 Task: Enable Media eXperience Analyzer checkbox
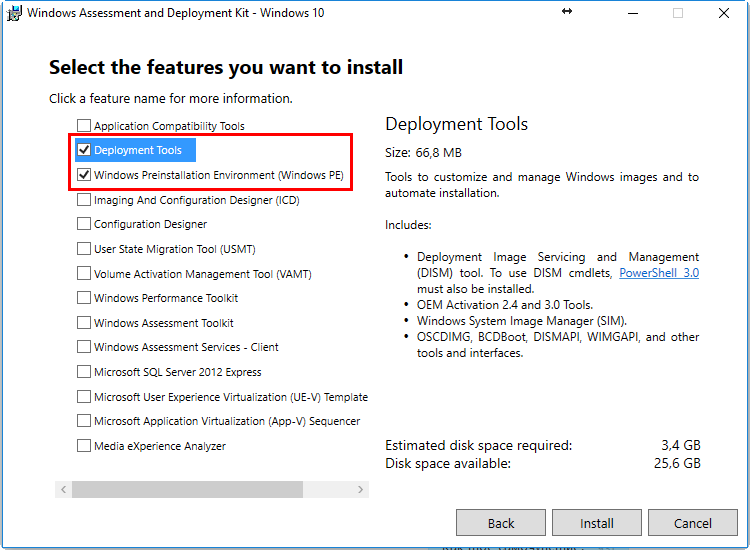pyautogui.click(x=84, y=446)
